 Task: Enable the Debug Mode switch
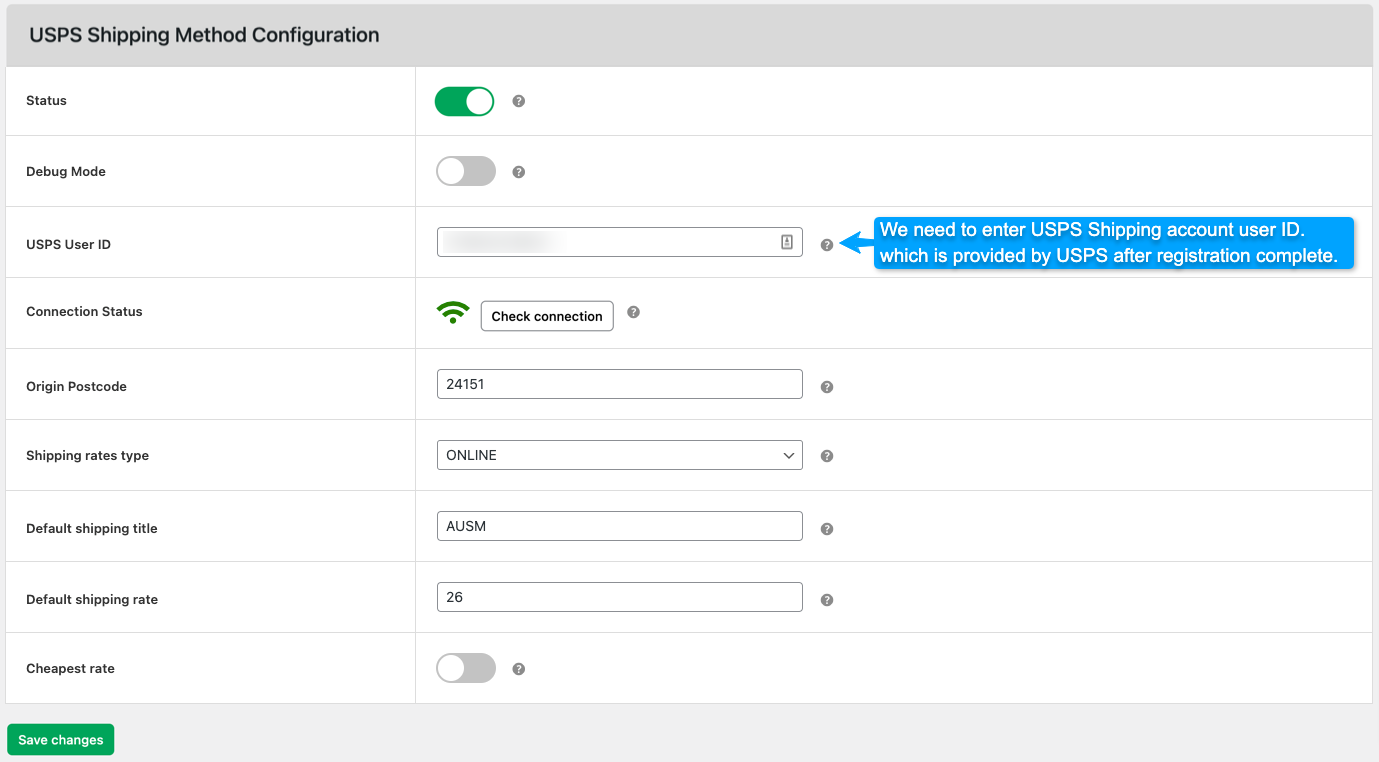(x=466, y=171)
